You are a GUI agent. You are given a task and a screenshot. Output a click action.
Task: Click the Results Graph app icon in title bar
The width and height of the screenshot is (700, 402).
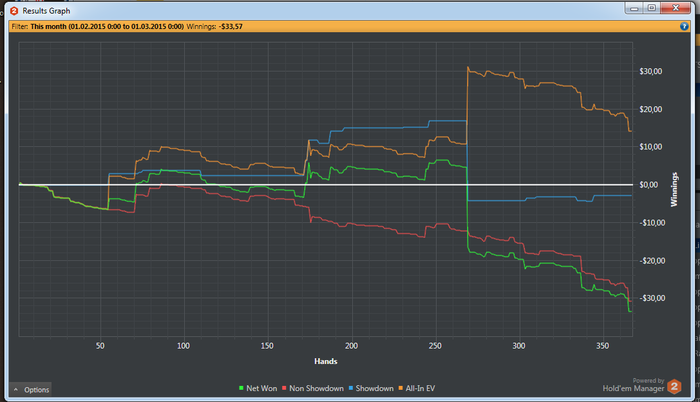[x=14, y=11]
